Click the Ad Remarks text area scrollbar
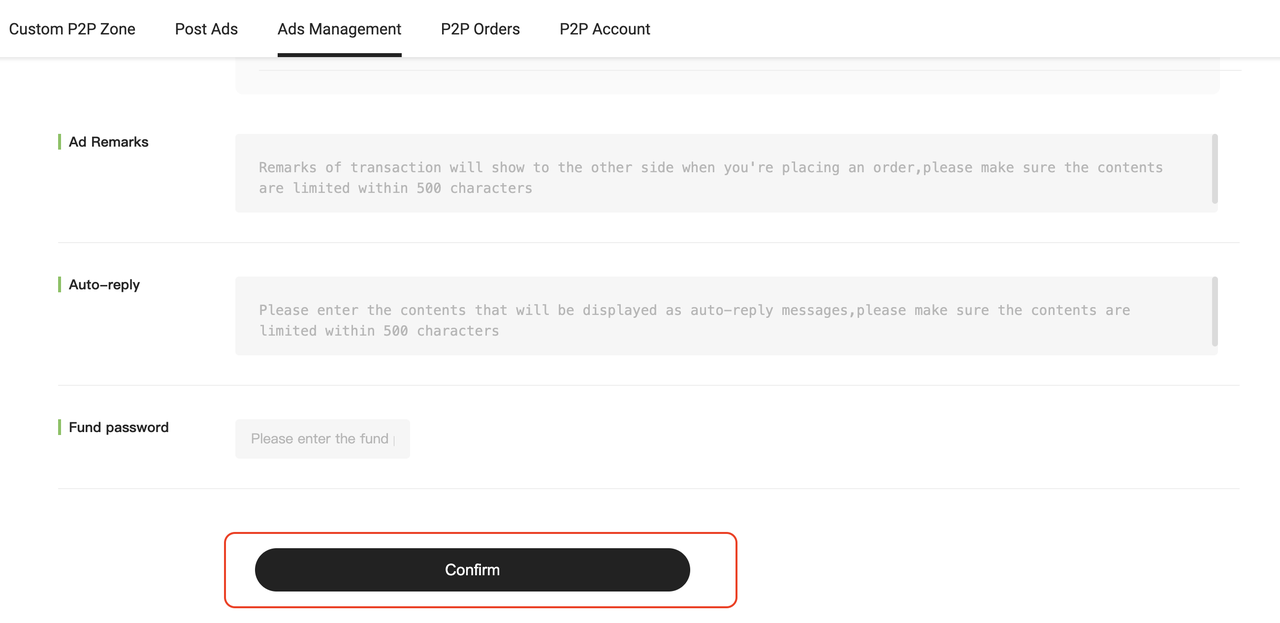 coord(1215,169)
